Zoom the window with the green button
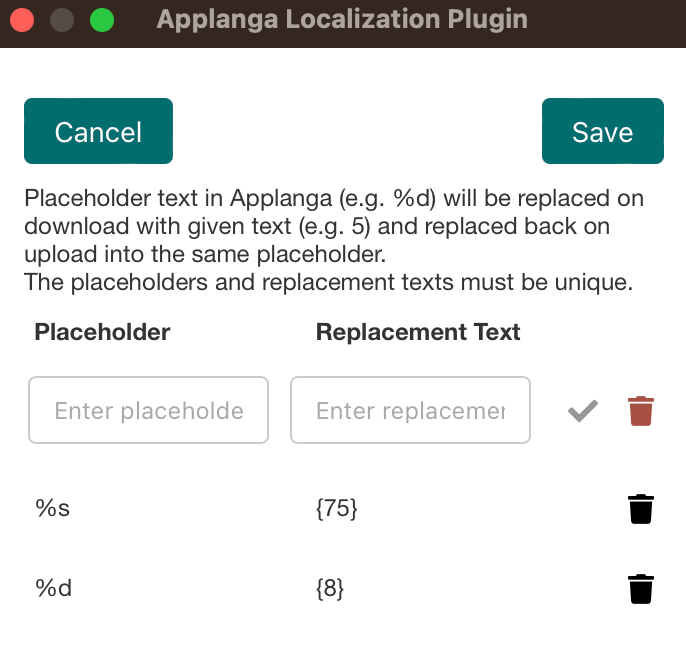This screenshot has width=686, height=662. tap(102, 20)
